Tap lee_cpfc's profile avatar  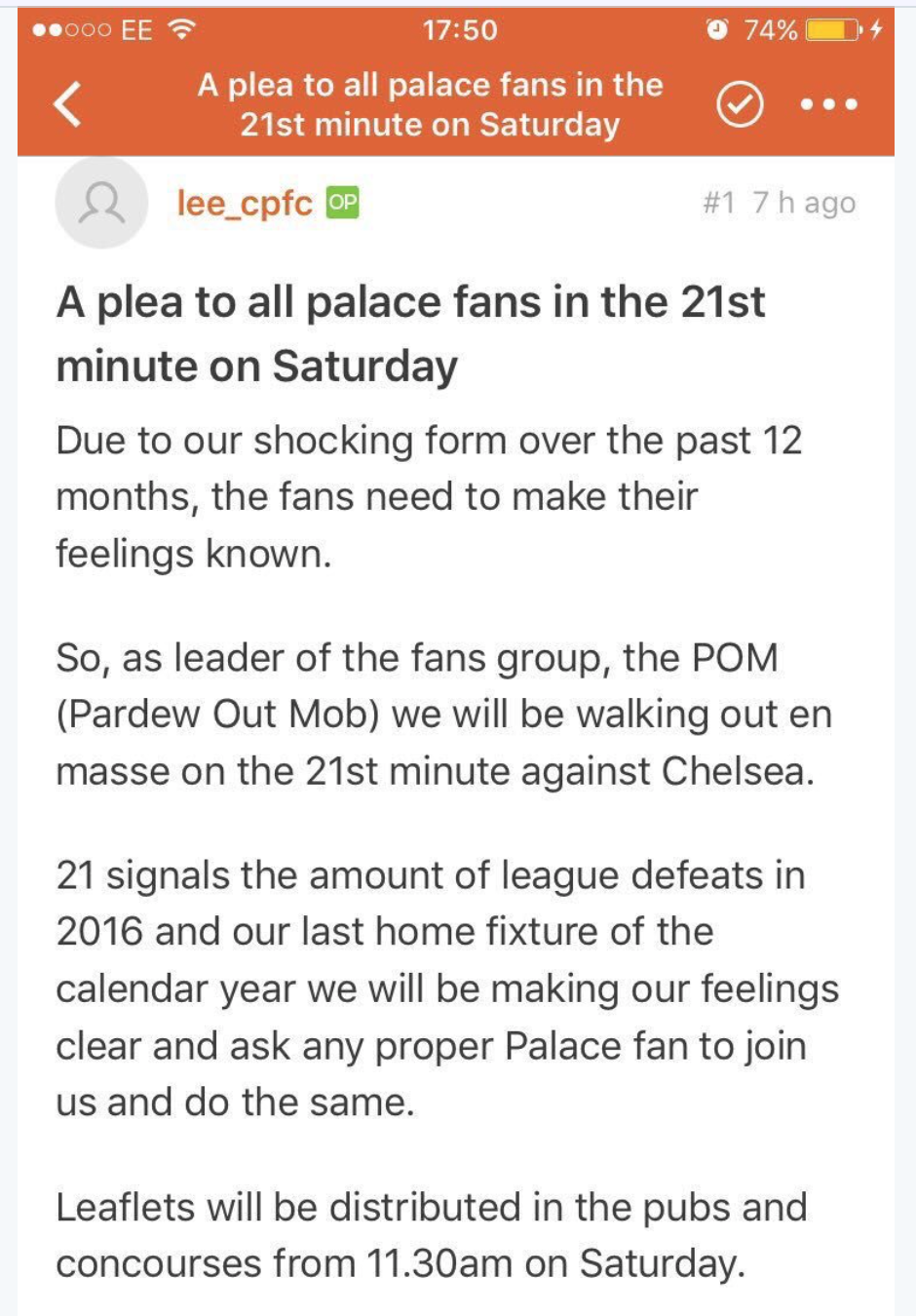point(101,203)
